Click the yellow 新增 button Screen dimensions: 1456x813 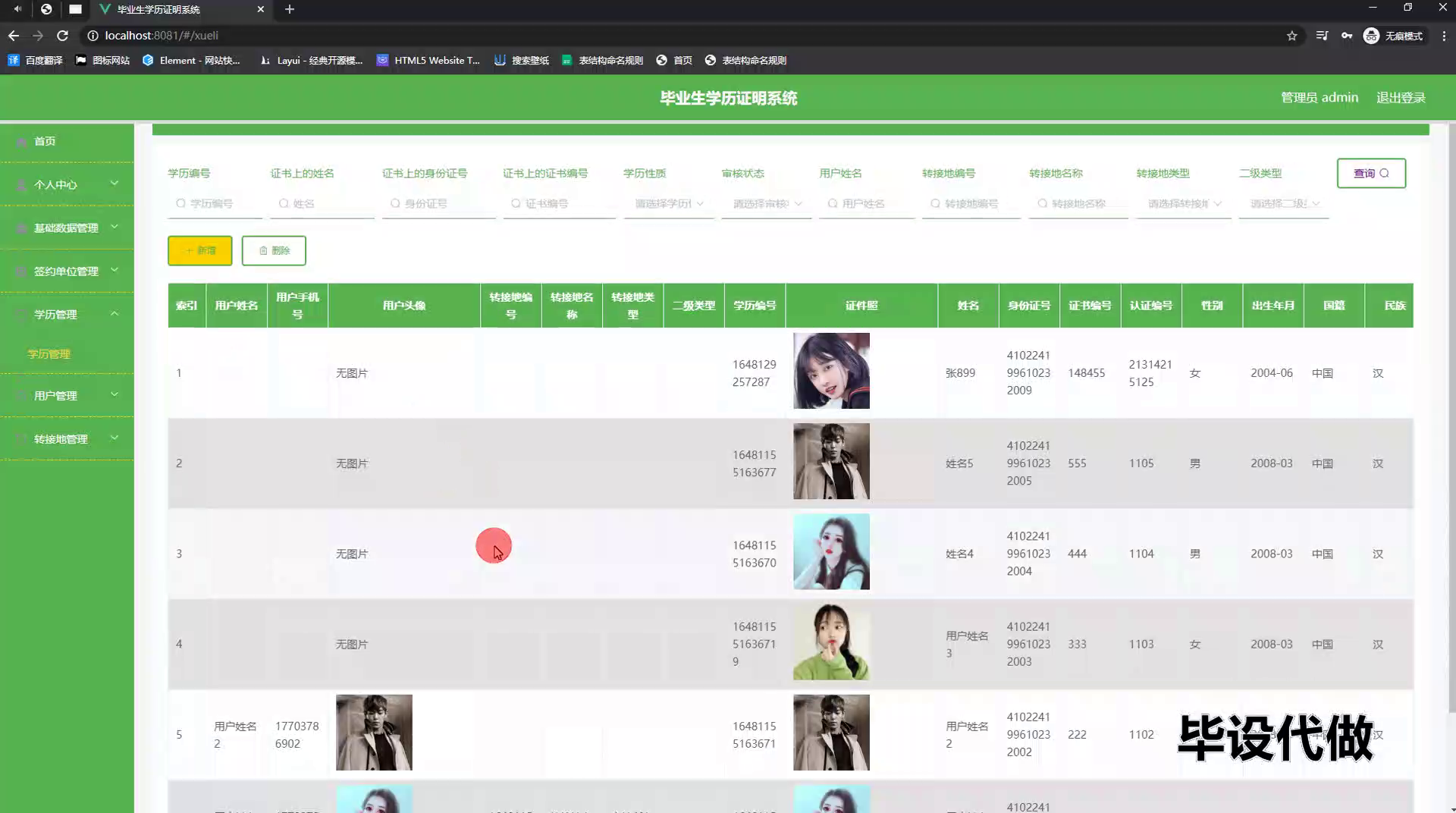[199, 250]
